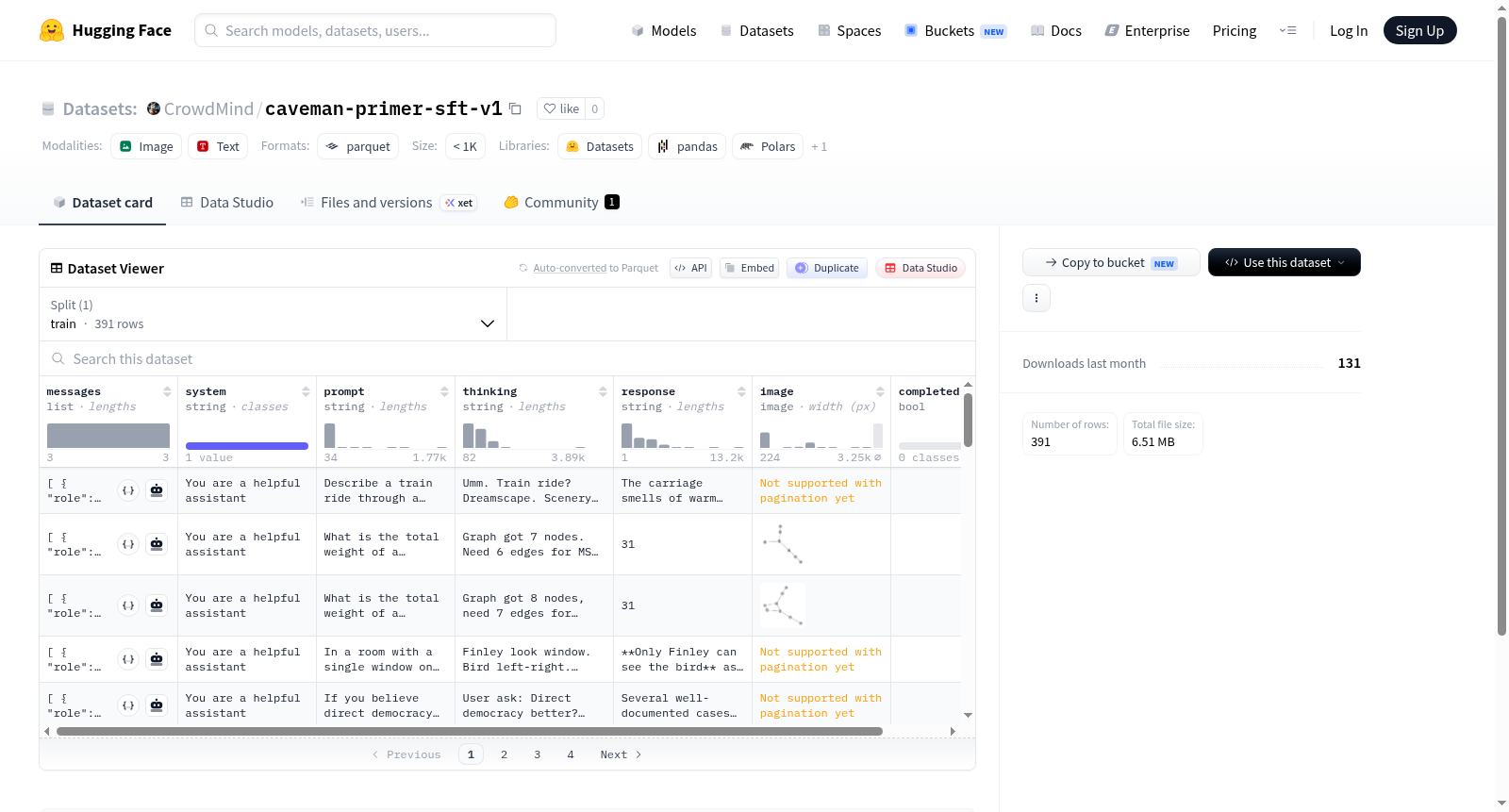Image resolution: width=1509 pixels, height=812 pixels.
Task: Expand JSON view for the 8 nodes row
Action: point(128,605)
